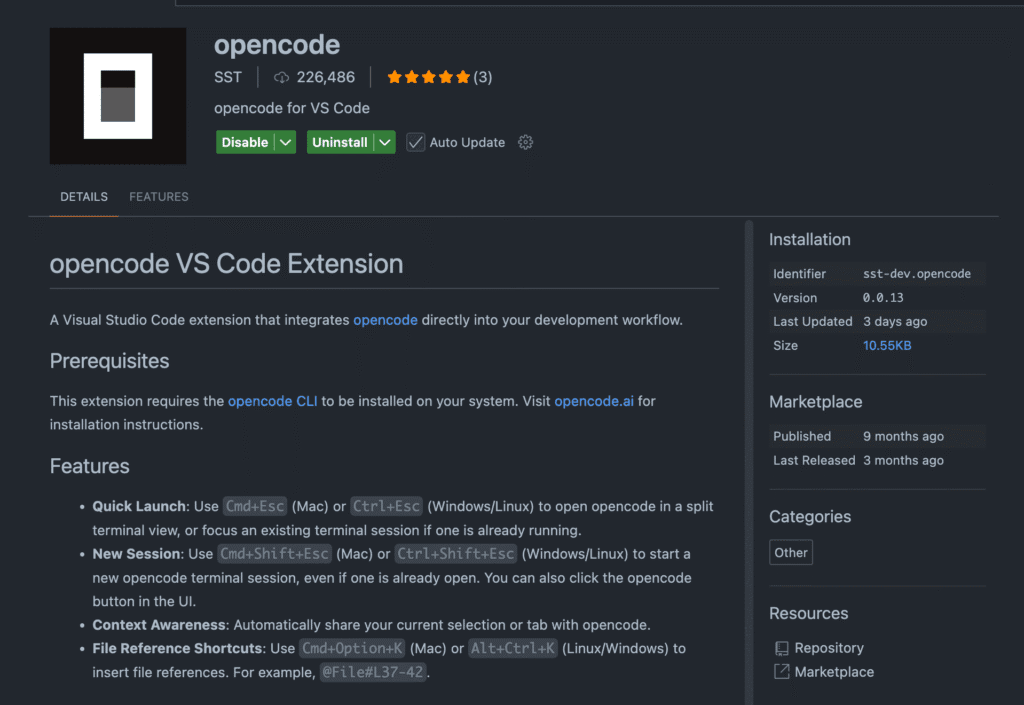Follow the opencode CLI link under Prerequisites
Image resolution: width=1024 pixels, height=705 pixels.
[x=272, y=400]
